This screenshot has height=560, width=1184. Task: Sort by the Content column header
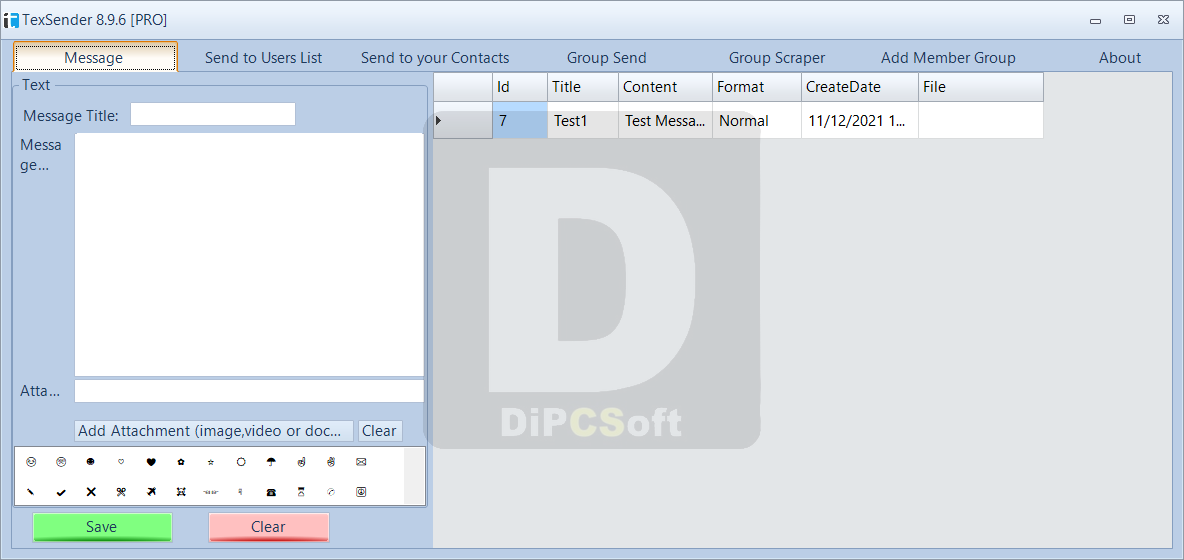click(x=665, y=87)
